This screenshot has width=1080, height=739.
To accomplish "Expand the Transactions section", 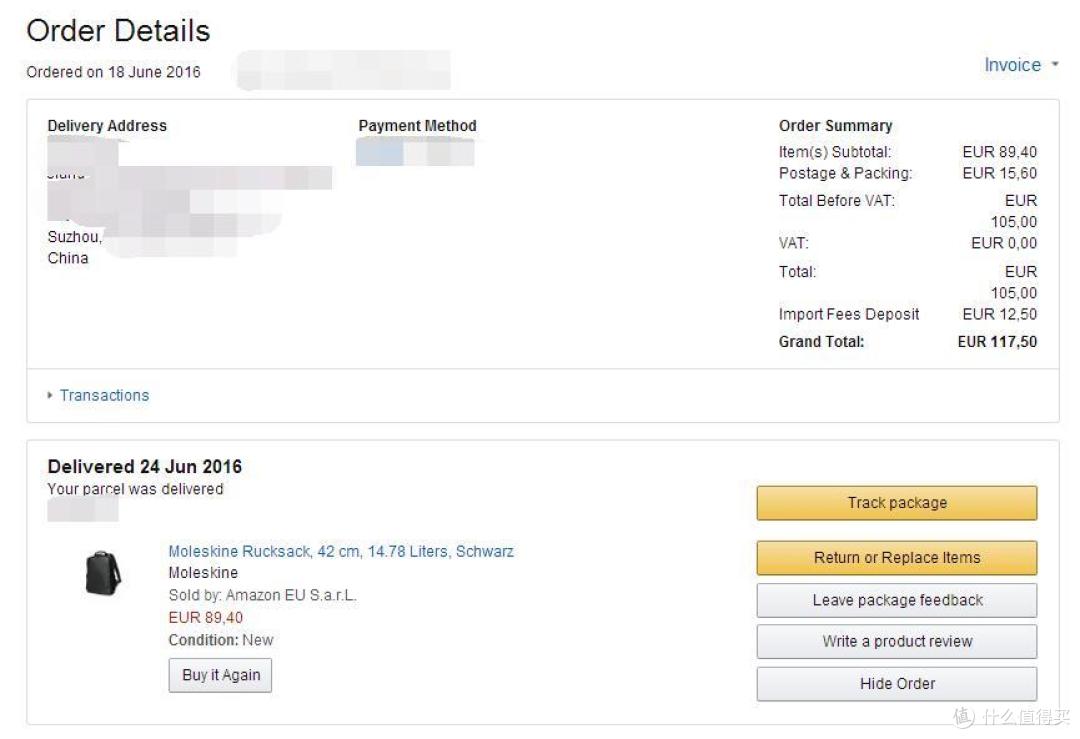I will click(x=104, y=395).
